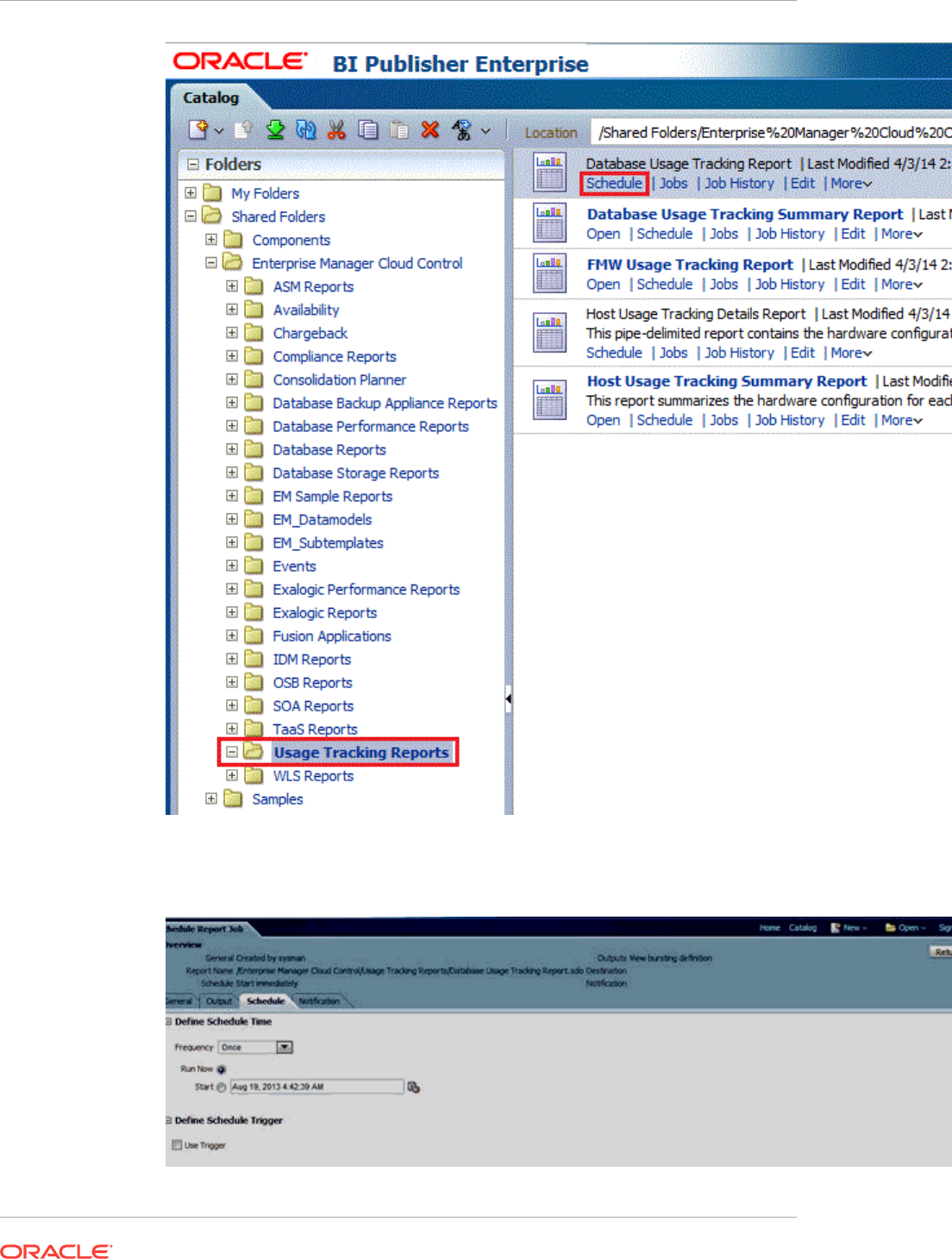952x1259 pixels.
Task: Open Database Usage Tracking Summary Report link
Action: click(745, 214)
